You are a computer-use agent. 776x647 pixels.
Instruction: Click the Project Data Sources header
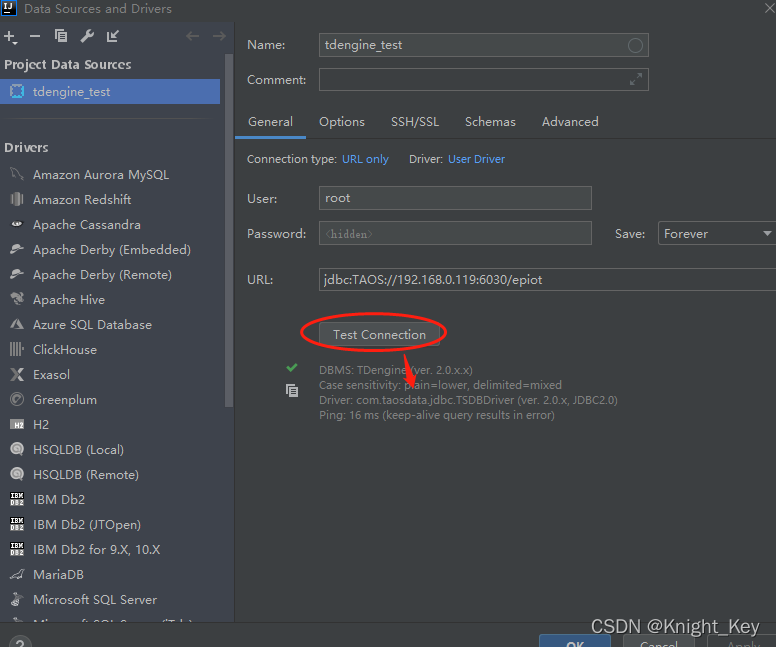coord(68,64)
